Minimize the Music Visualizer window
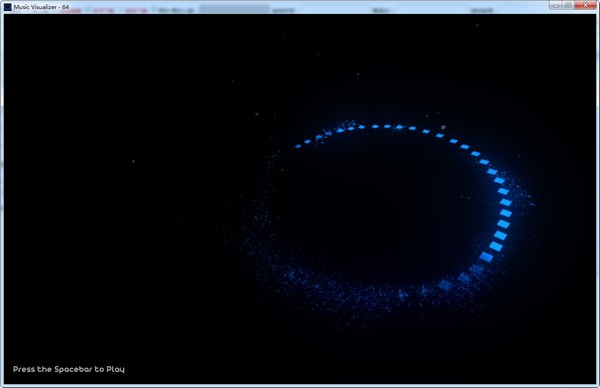The image size is (600, 388). [x=555, y=5]
